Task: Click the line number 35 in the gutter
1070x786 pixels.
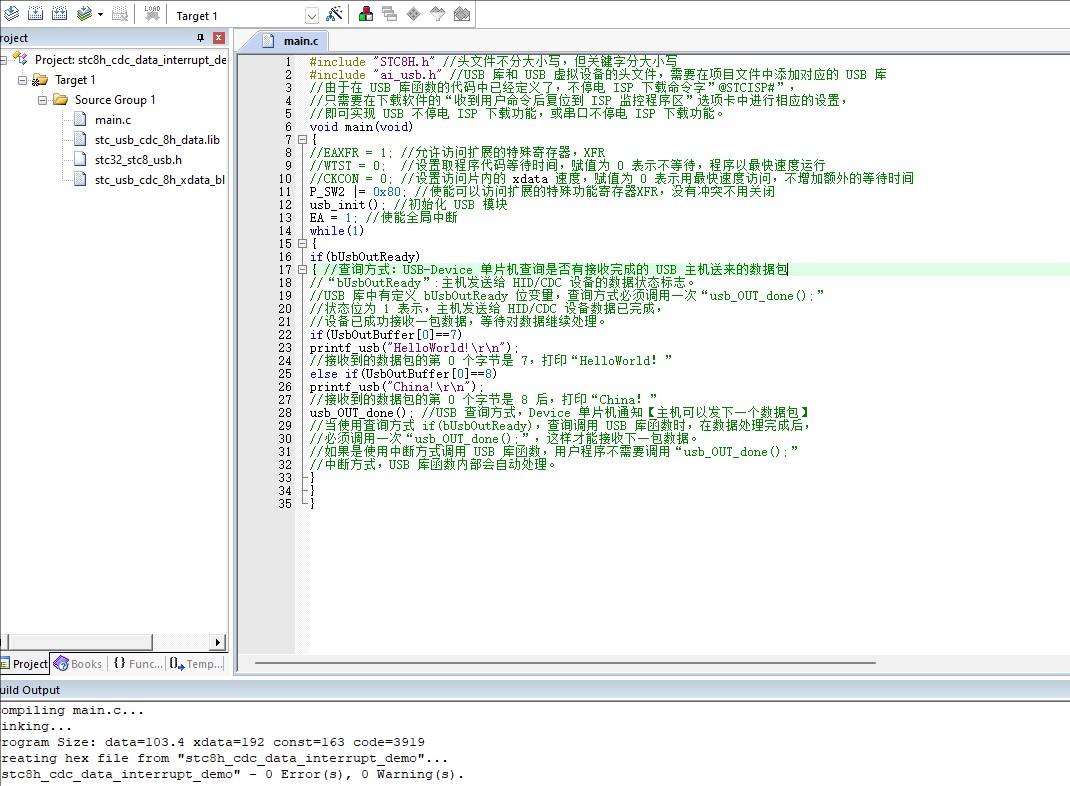Action: click(285, 504)
